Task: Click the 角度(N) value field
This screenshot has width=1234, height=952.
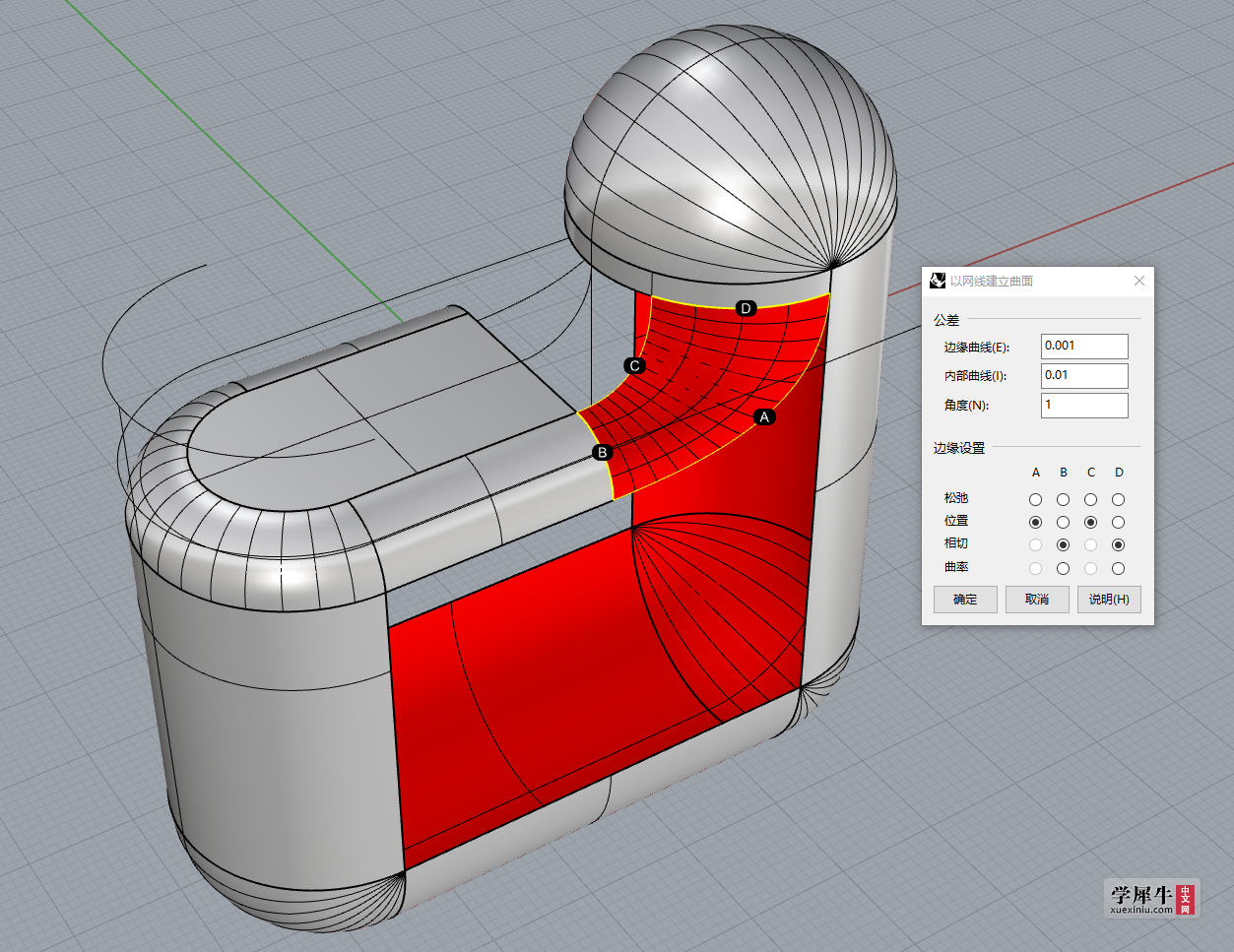Action: click(x=1084, y=406)
